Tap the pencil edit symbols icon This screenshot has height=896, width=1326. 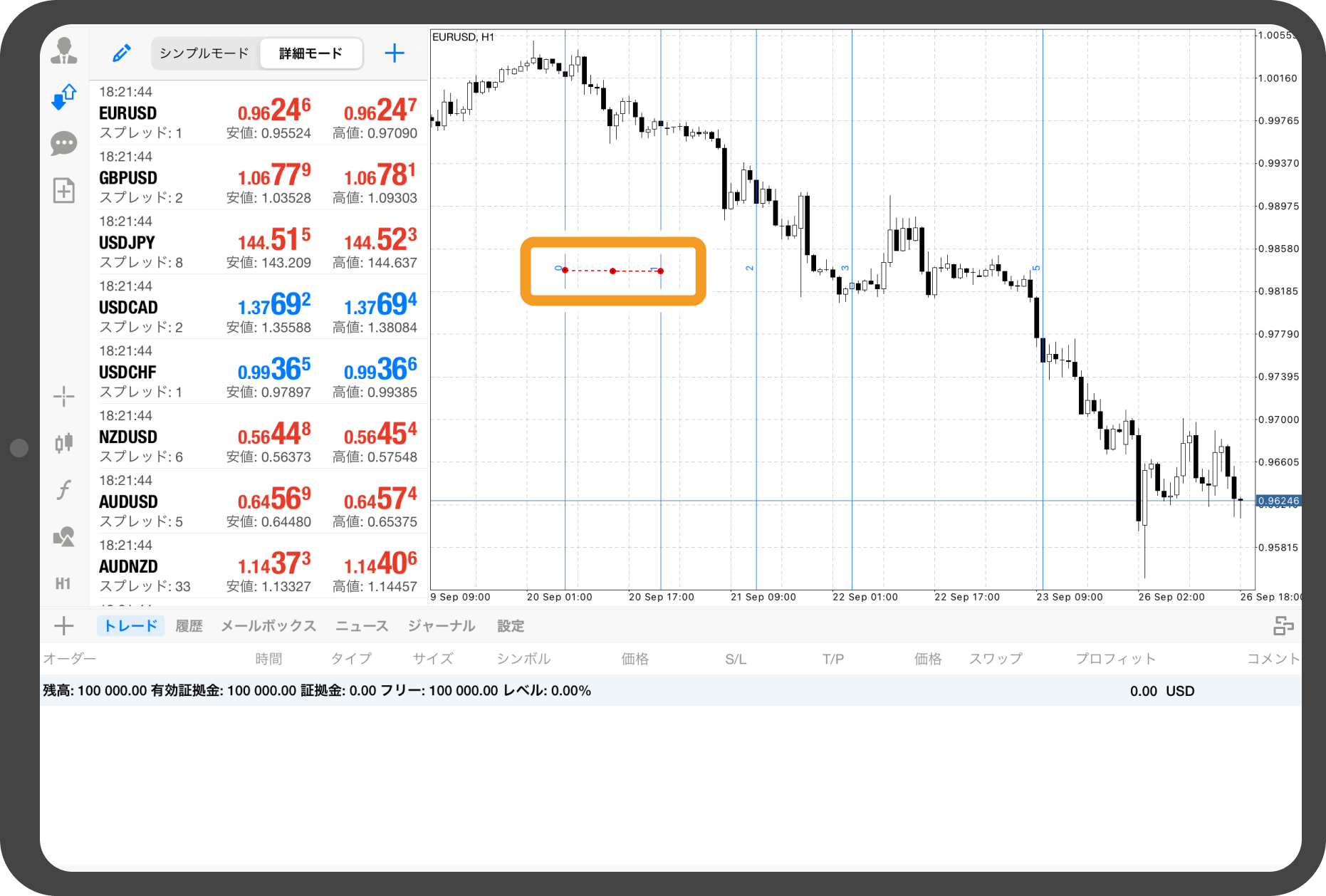(x=122, y=53)
